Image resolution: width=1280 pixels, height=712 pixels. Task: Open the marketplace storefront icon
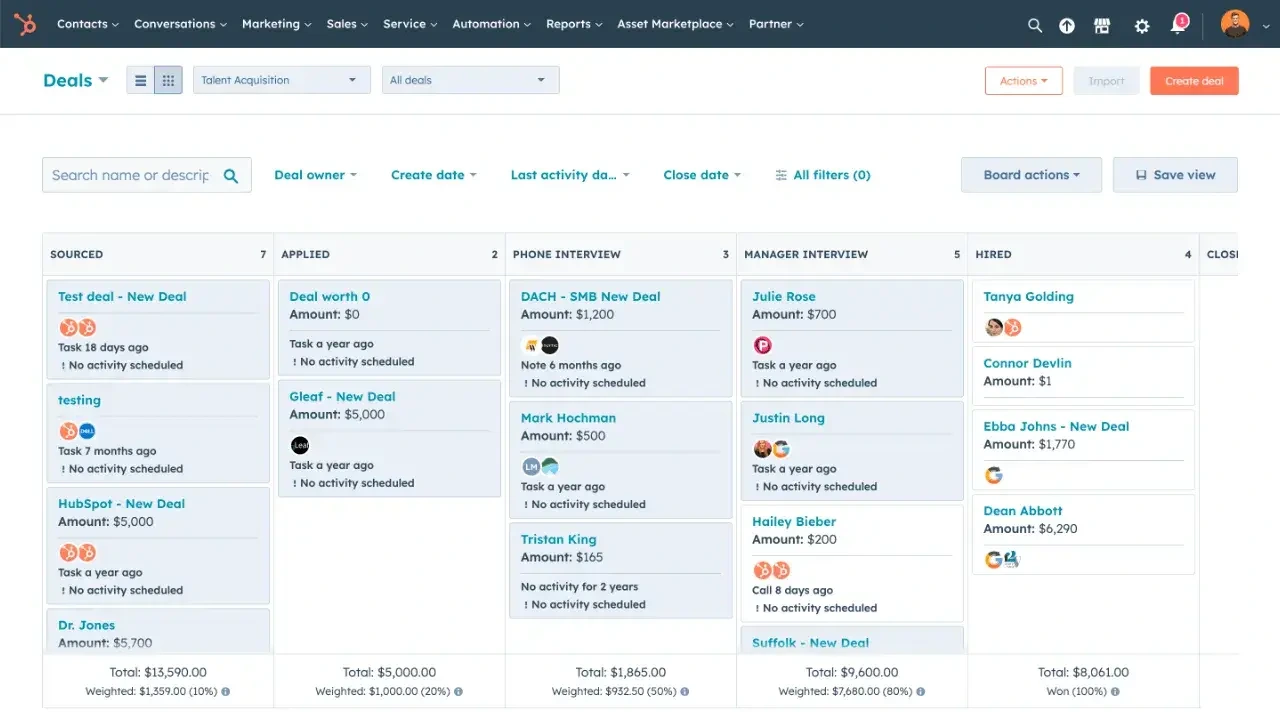click(1102, 26)
